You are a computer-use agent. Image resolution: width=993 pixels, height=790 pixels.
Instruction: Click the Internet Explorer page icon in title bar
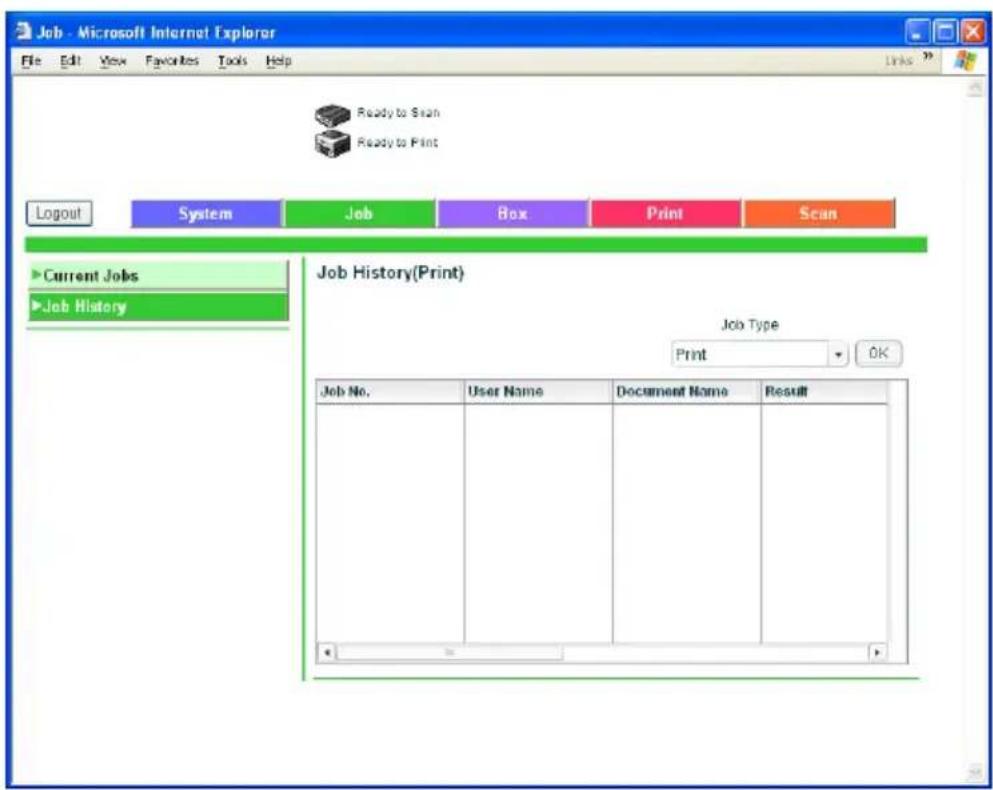tap(23, 31)
